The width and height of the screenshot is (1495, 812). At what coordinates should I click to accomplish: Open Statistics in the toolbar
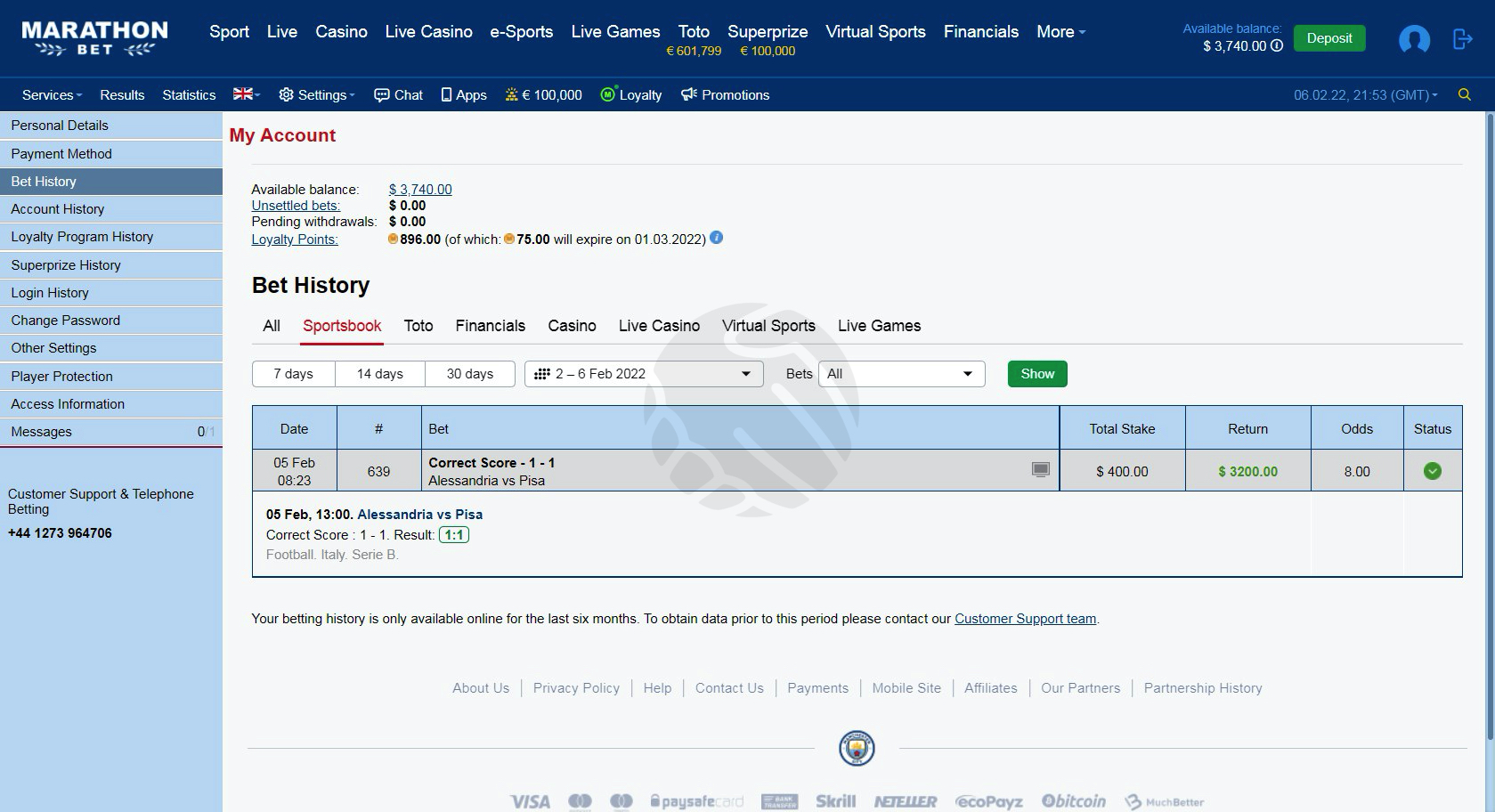click(189, 94)
